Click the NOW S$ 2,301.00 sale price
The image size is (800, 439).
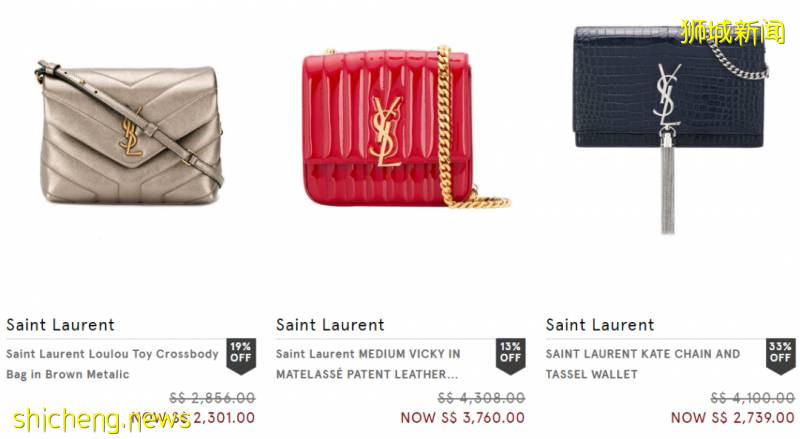pos(192,418)
